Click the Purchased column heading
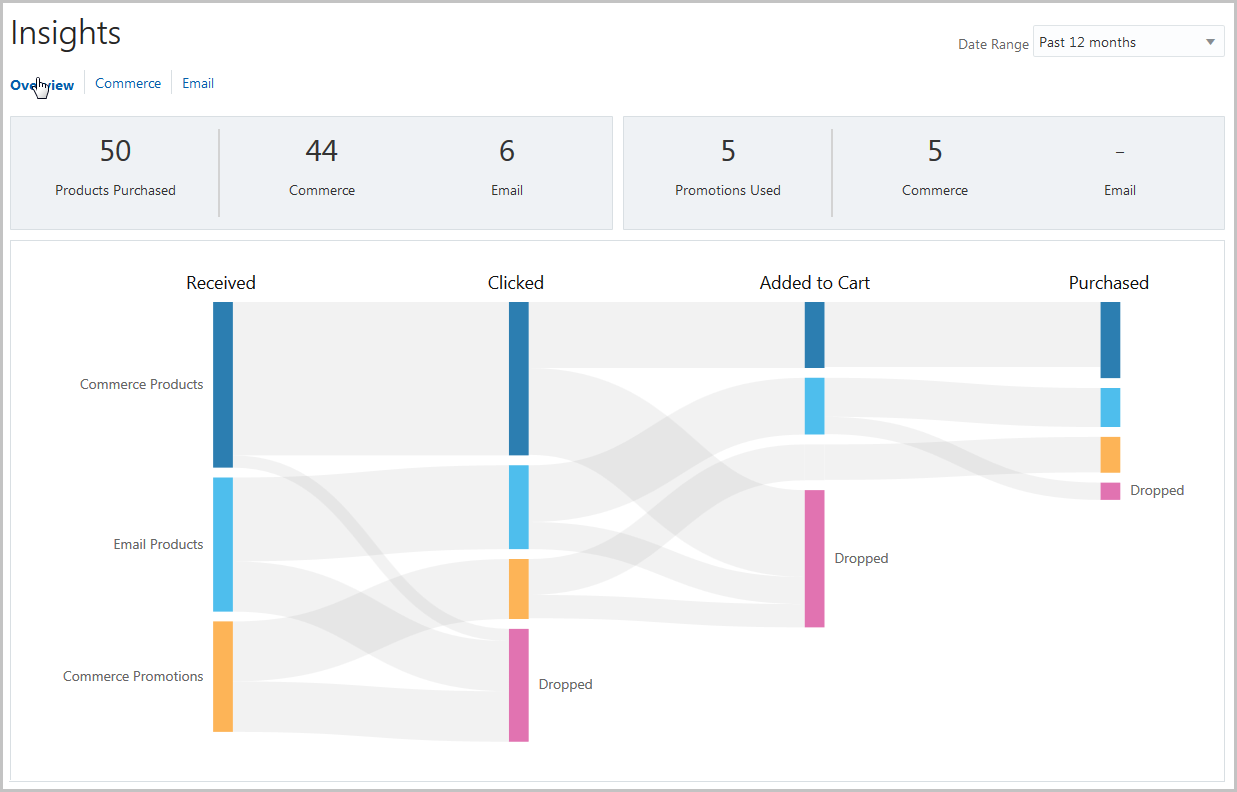 point(1108,283)
